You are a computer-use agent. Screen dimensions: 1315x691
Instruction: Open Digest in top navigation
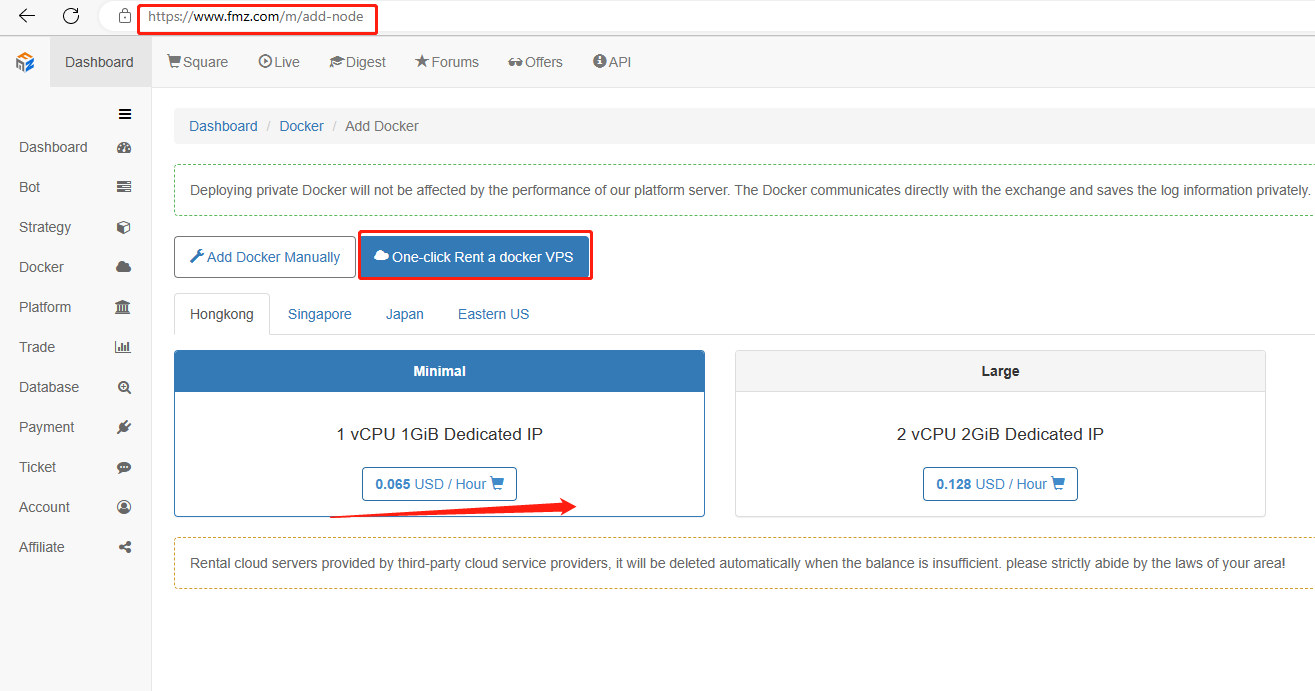357,62
